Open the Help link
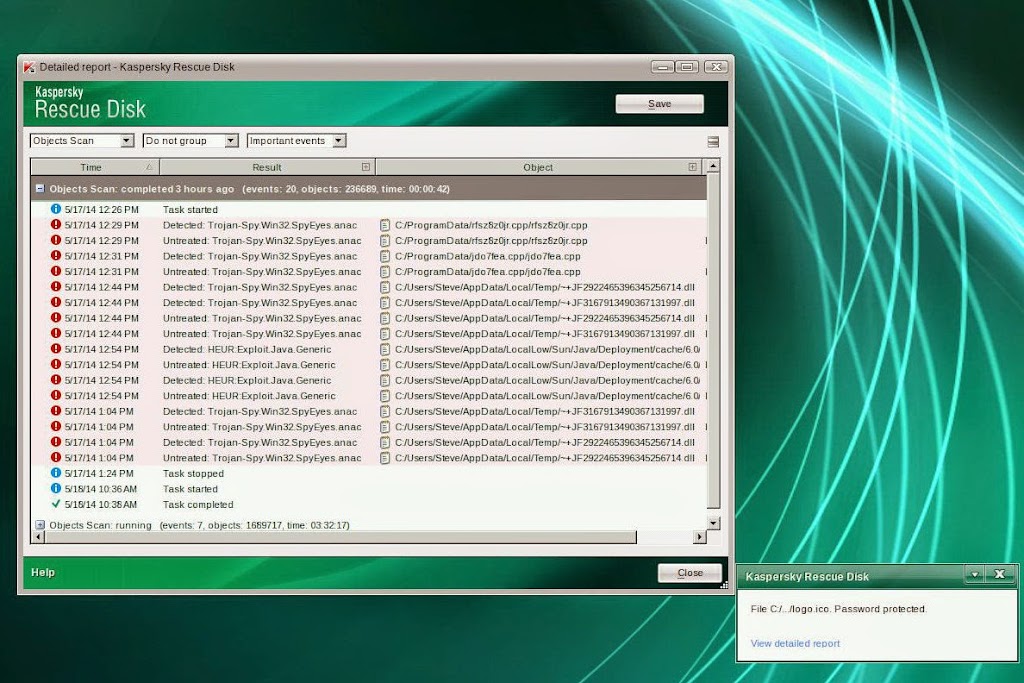The image size is (1024, 683). pos(43,572)
